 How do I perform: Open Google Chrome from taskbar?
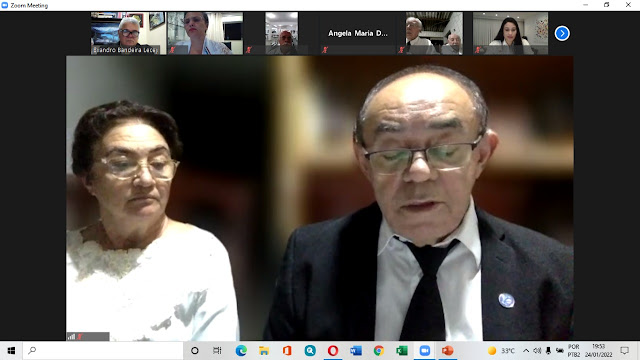(x=379, y=351)
